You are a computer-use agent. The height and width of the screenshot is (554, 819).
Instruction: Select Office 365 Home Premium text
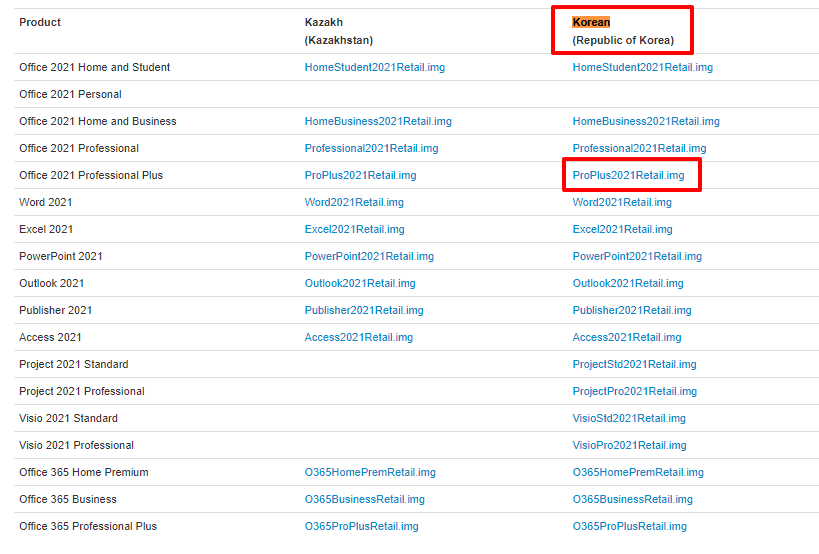84,473
